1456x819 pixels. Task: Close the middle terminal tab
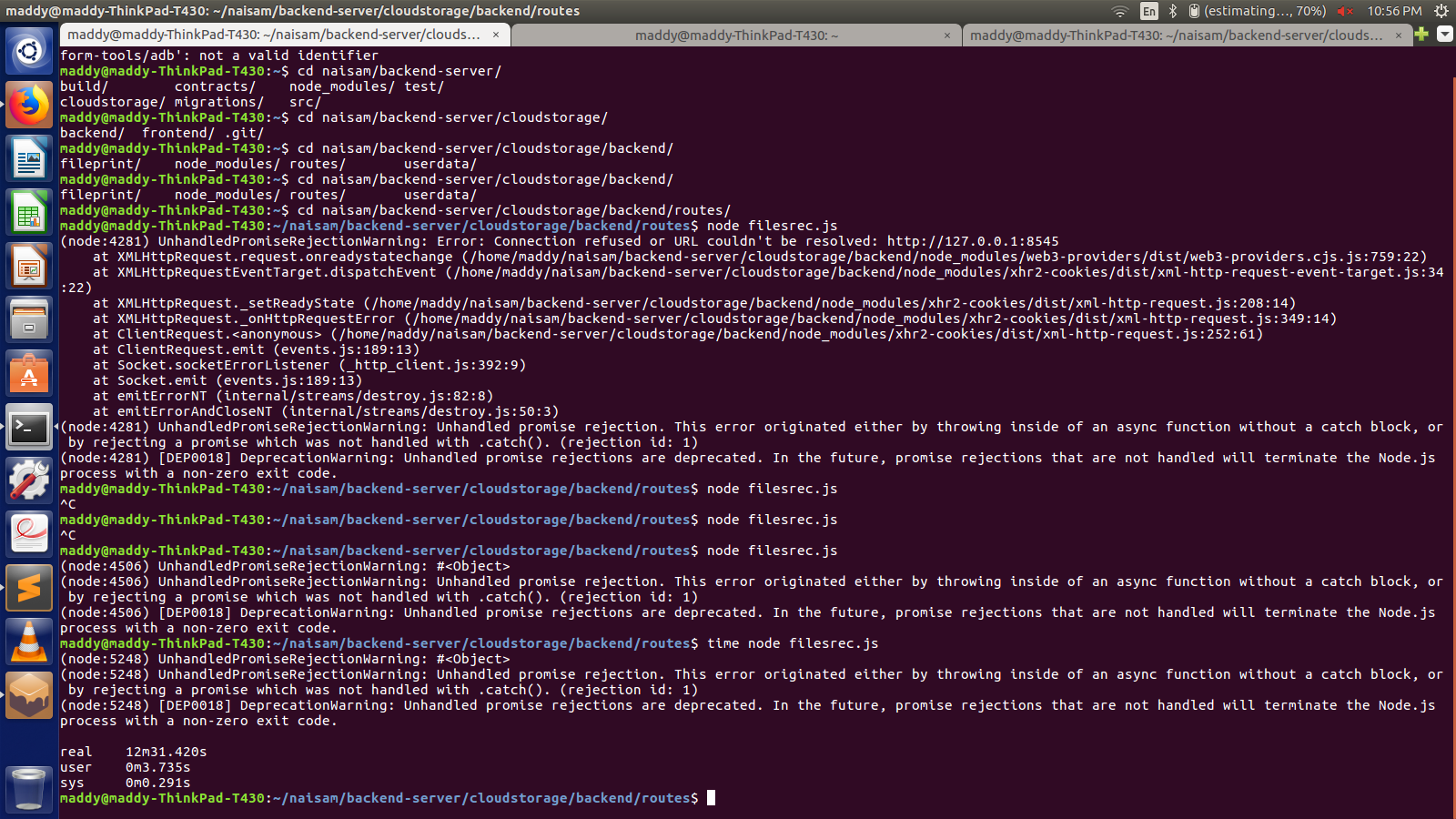point(947,35)
